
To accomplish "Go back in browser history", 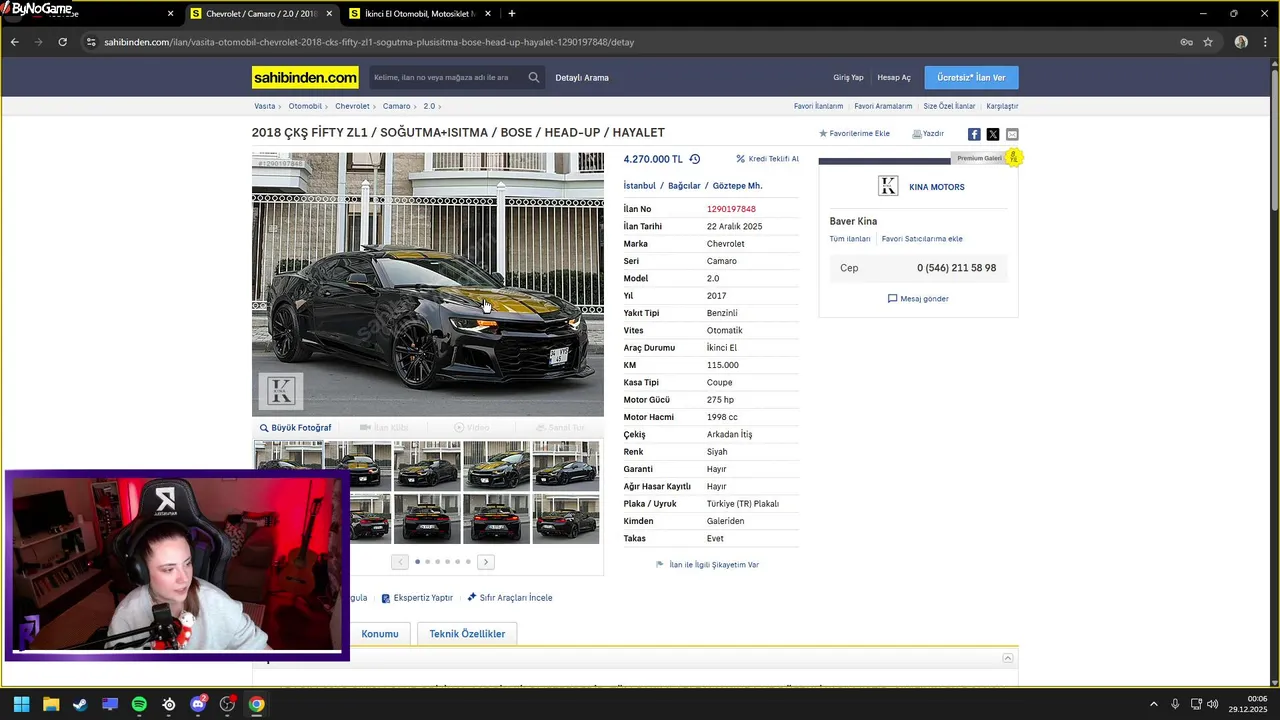I will coord(14,42).
